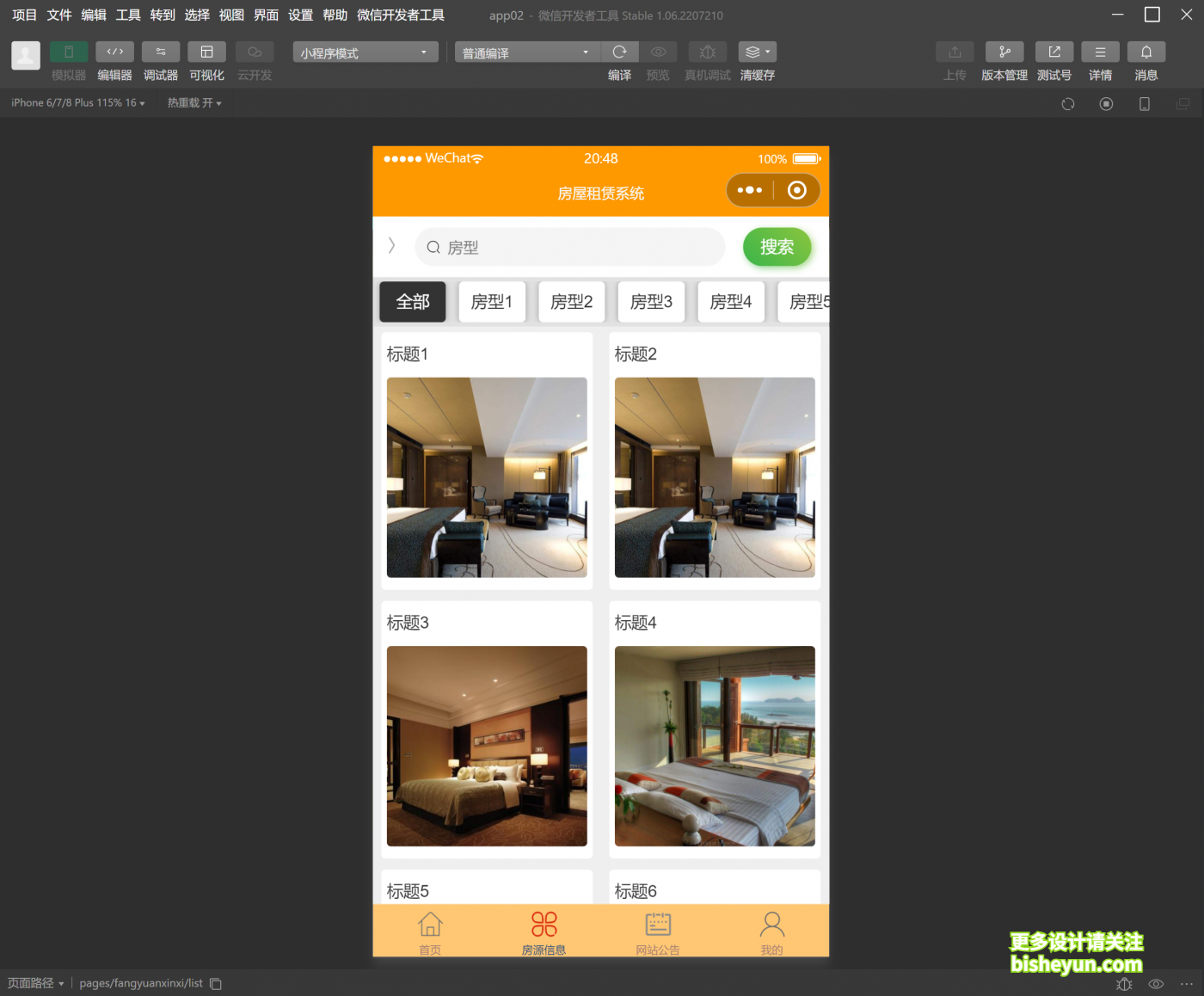Click the status bar more options dots
This screenshot has height=996, width=1204.
click(1187, 984)
